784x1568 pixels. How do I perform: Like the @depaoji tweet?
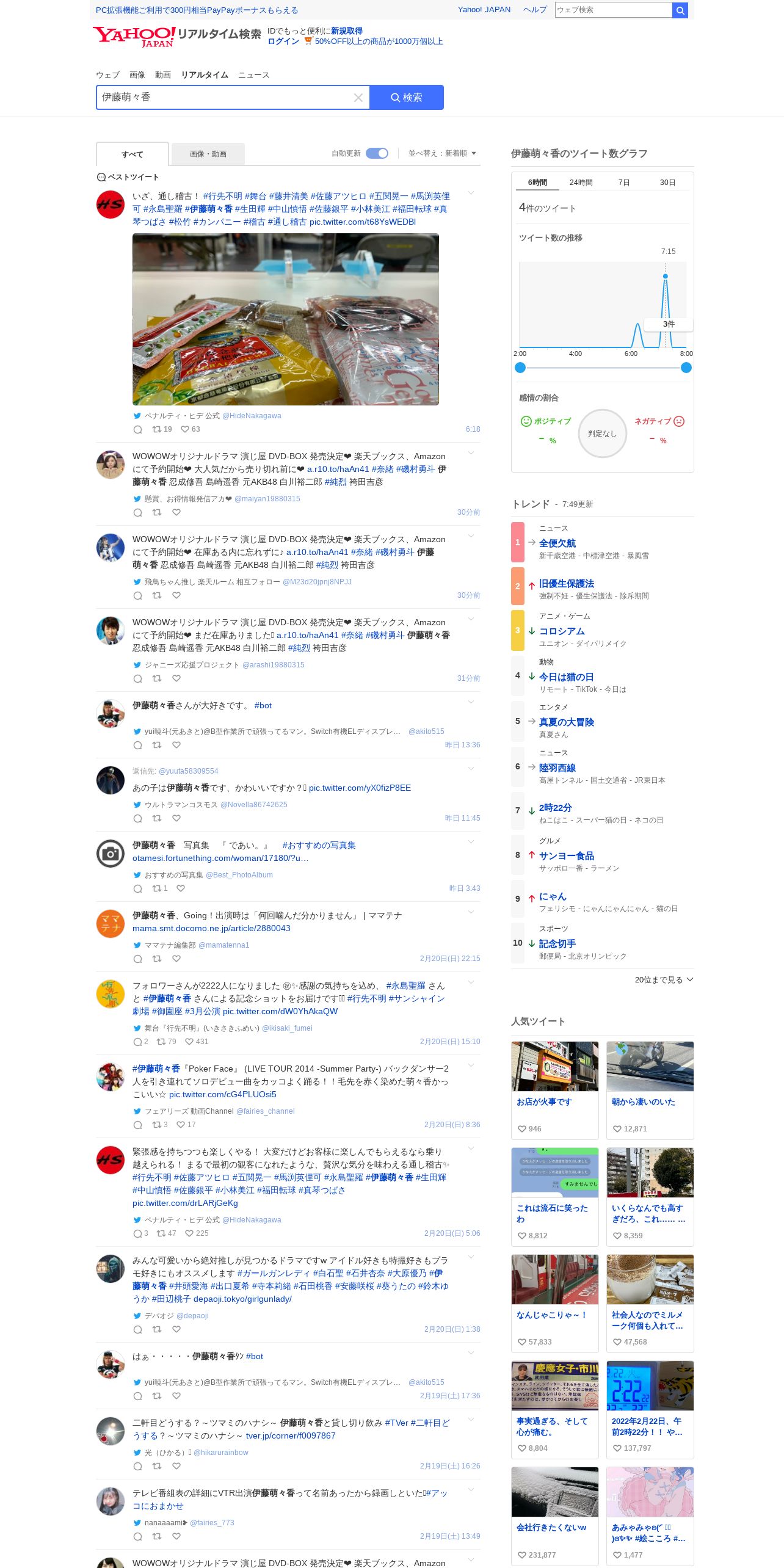point(176,1329)
